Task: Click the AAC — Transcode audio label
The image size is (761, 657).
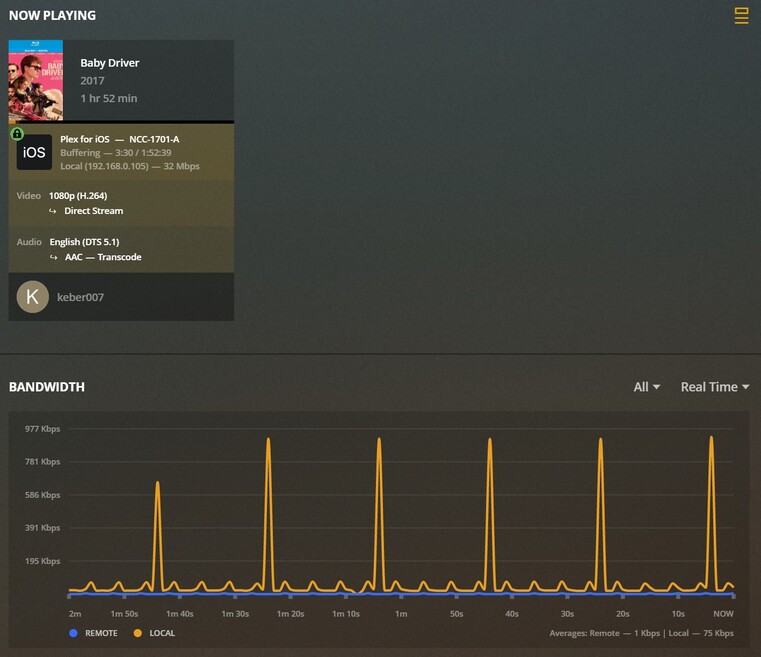Action: coord(103,257)
